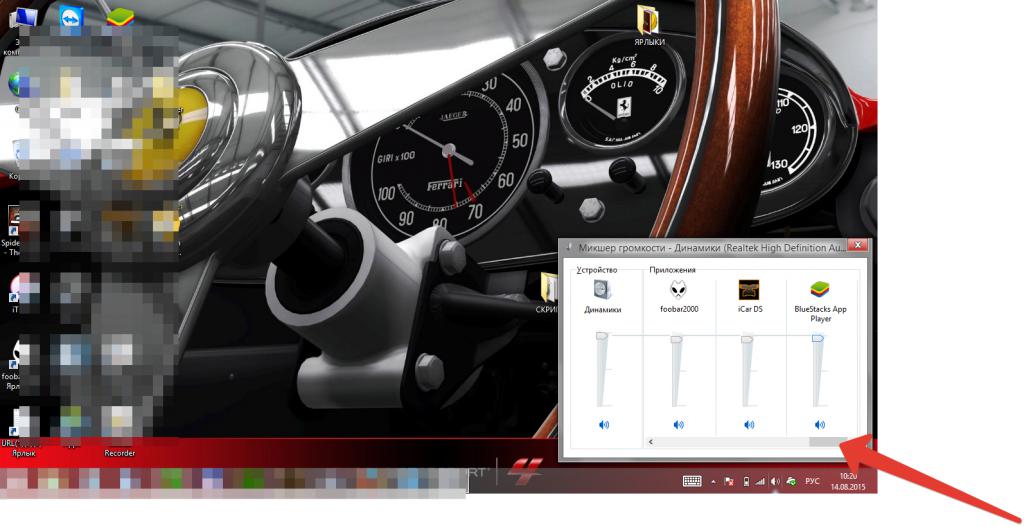Click the speaker volume tray icon
Viewport: 1024px width, 527px height.
coord(775,481)
